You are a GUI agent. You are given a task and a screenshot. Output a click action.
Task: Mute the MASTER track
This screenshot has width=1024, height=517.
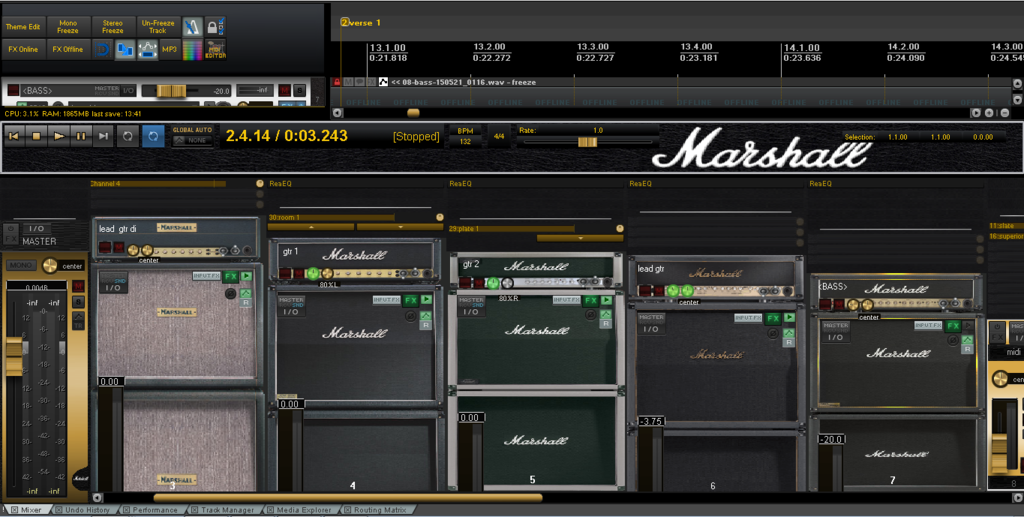tap(78, 287)
